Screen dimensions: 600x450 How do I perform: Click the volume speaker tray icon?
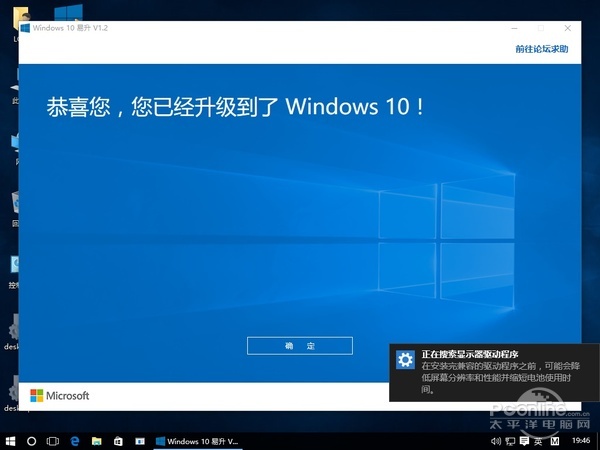click(x=496, y=441)
